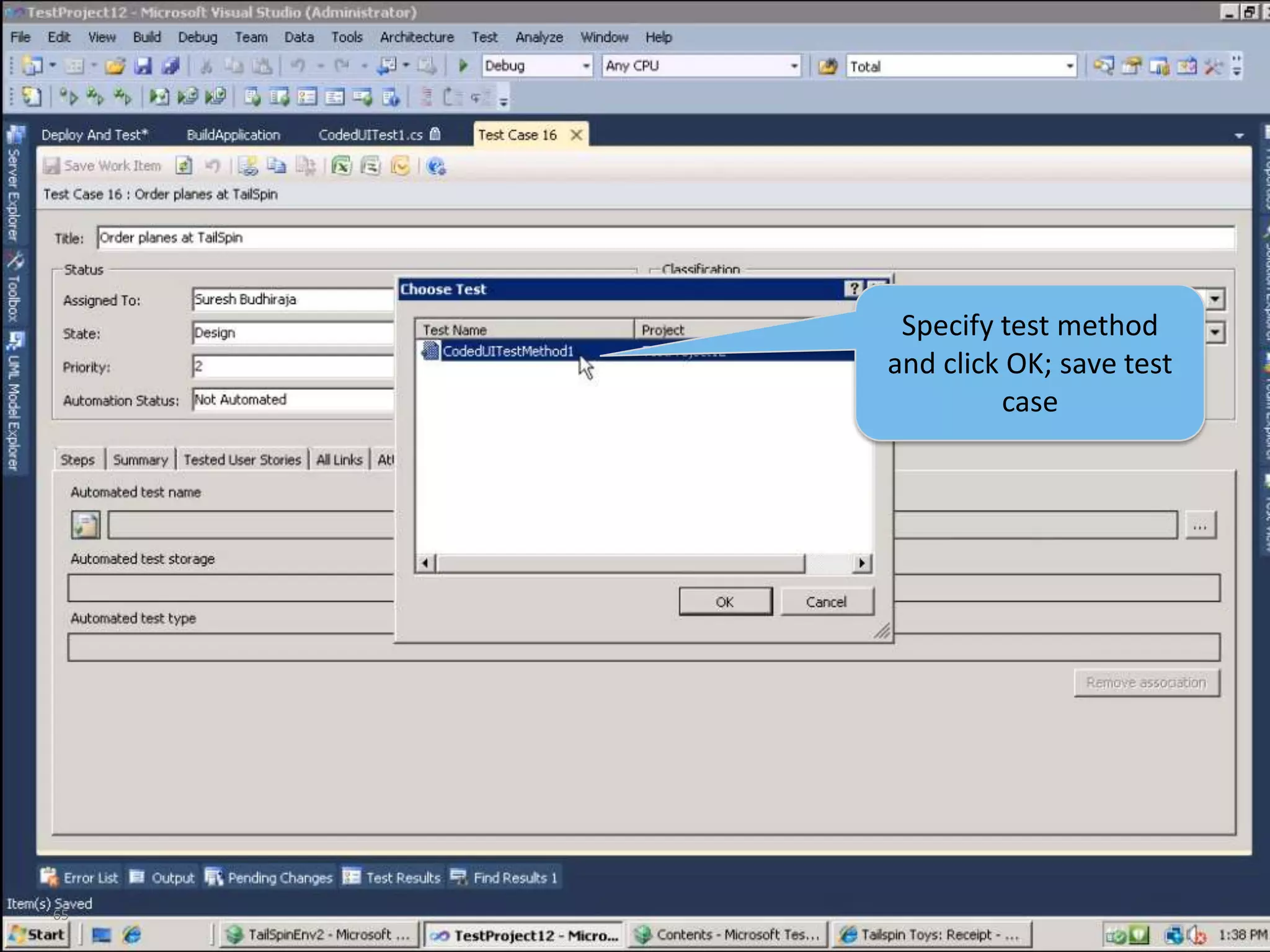
Task: Open the File menu
Action: click(20, 37)
